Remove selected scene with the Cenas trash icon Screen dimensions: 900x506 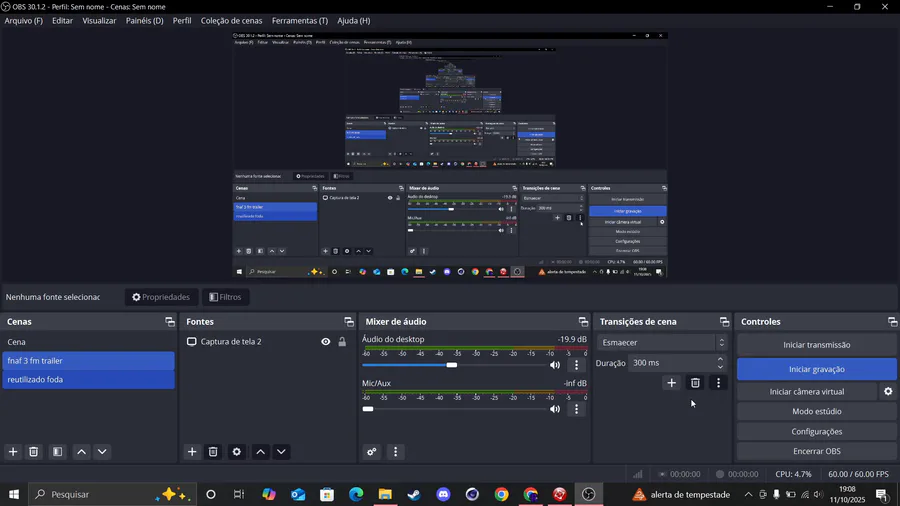[33, 451]
